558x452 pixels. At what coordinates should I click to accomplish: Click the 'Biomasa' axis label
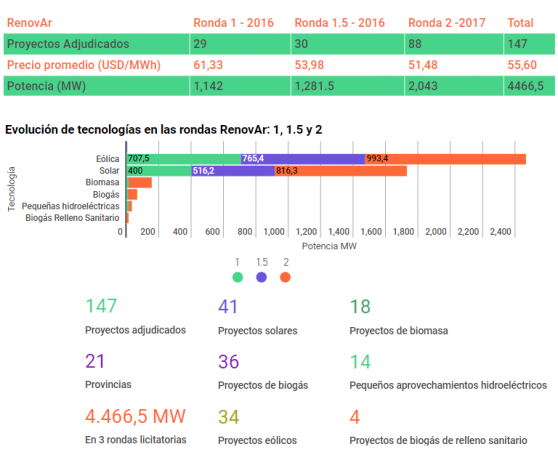[102, 182]
